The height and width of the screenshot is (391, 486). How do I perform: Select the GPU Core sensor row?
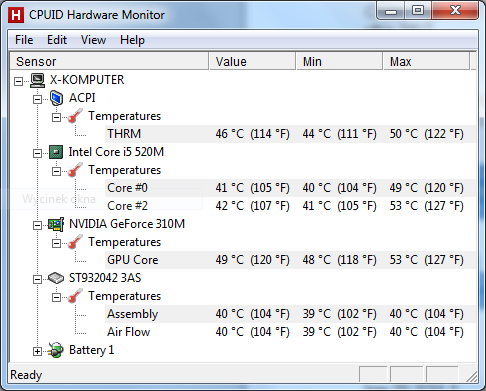coord(290,260)
